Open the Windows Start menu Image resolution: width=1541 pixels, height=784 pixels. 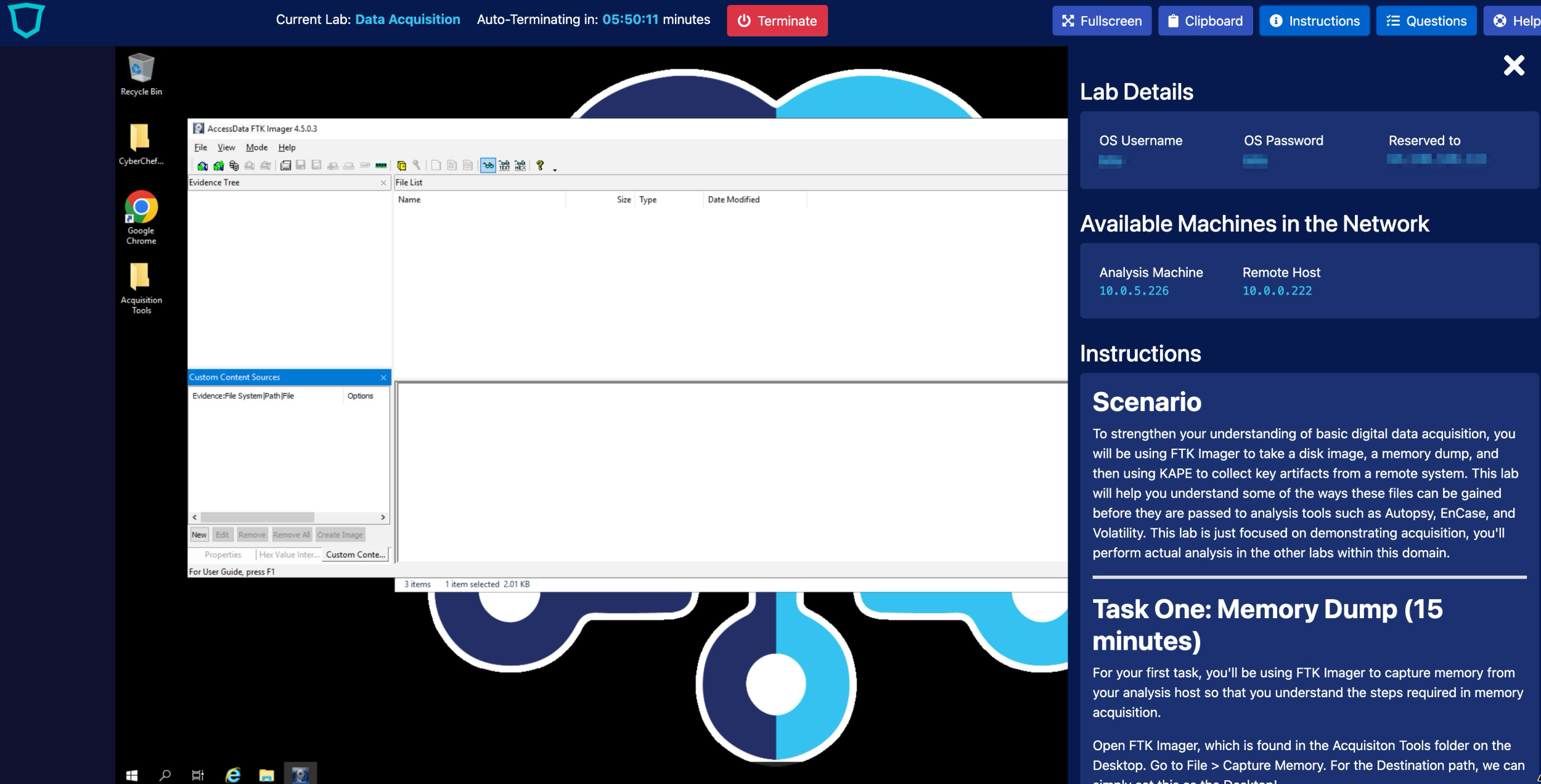coord(131,775)
